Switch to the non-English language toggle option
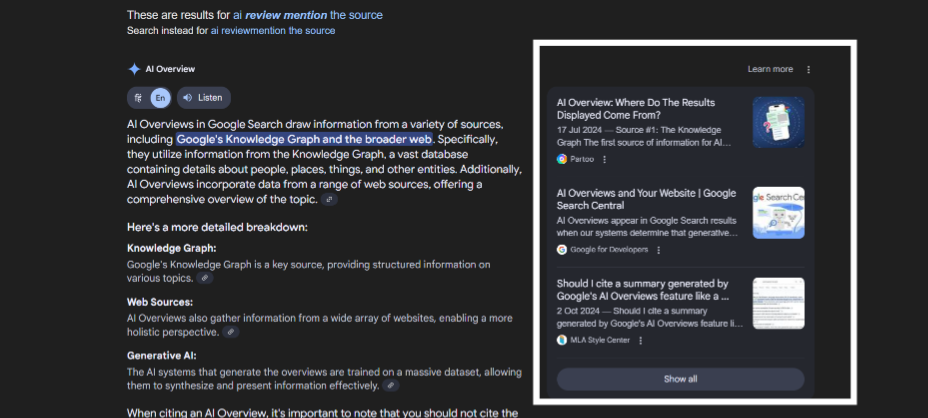The height and width of the screenshot is (418, 928). click(138, 98)
